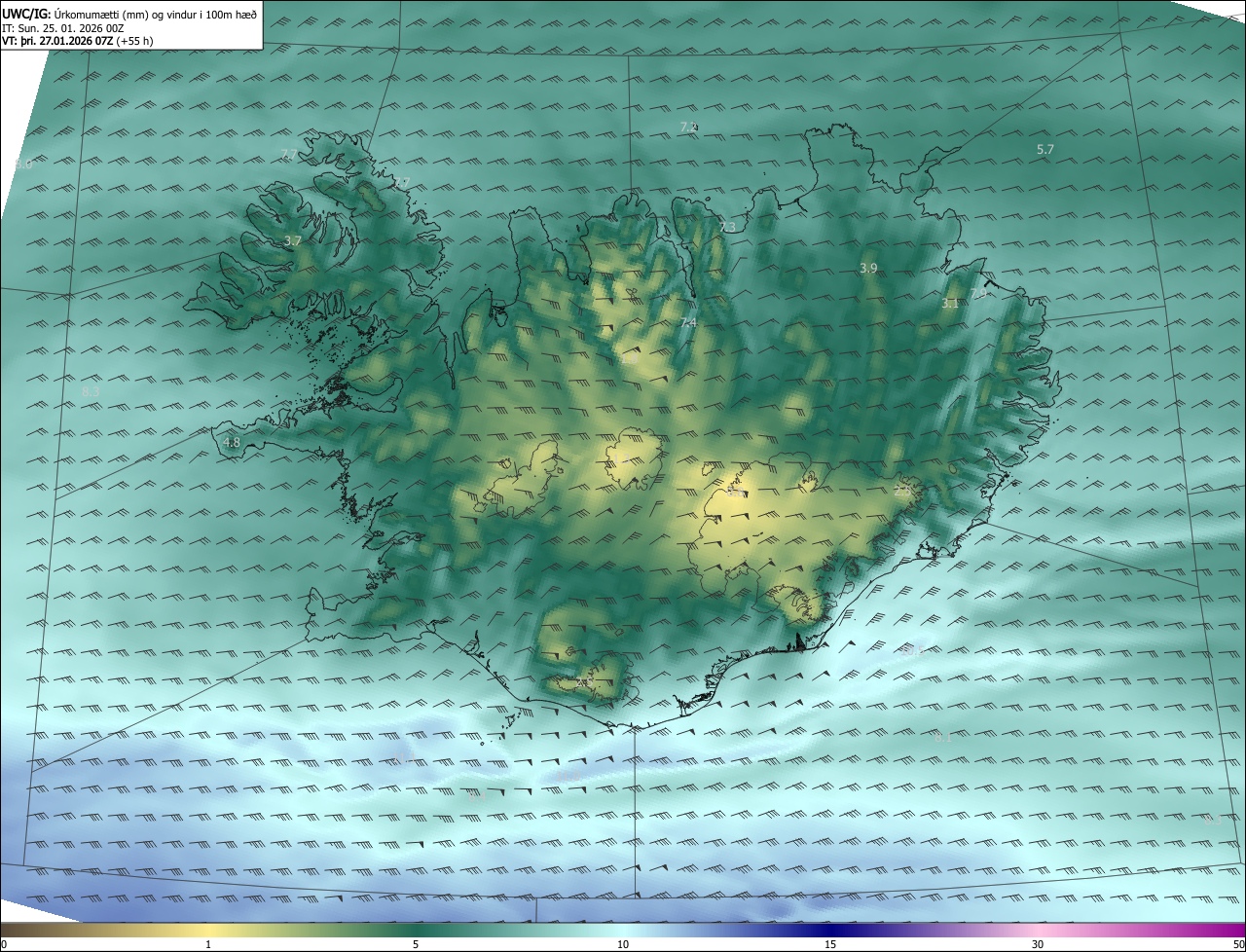Click the 7.3 value label on the north coast
The height and width of the screenshot is (952, 1246).
click(727, 227)
